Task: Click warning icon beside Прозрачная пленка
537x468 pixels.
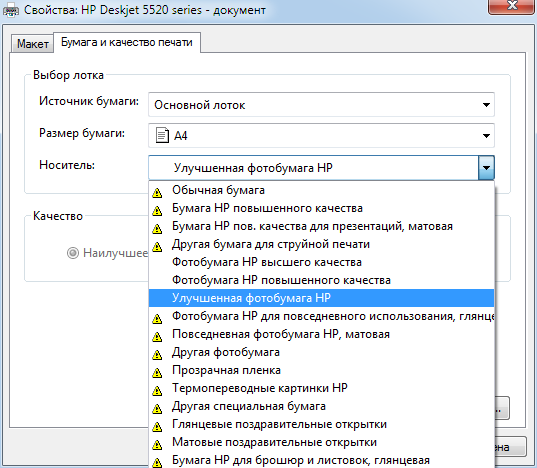Action: click(x=157, y=372)
